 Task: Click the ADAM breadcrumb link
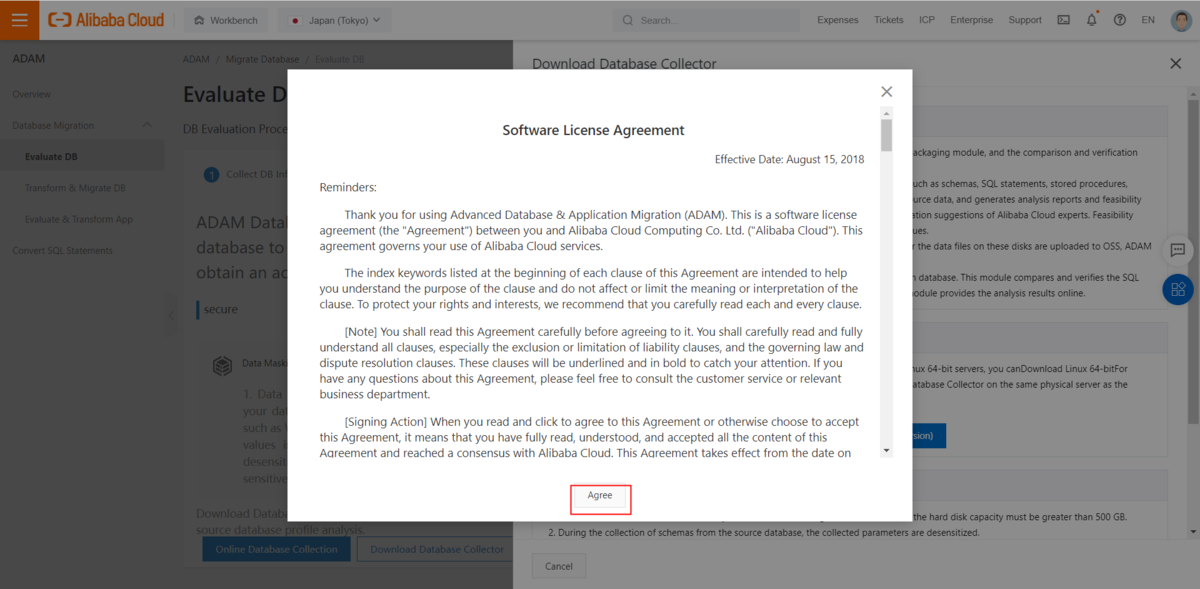tap(196, 59)
